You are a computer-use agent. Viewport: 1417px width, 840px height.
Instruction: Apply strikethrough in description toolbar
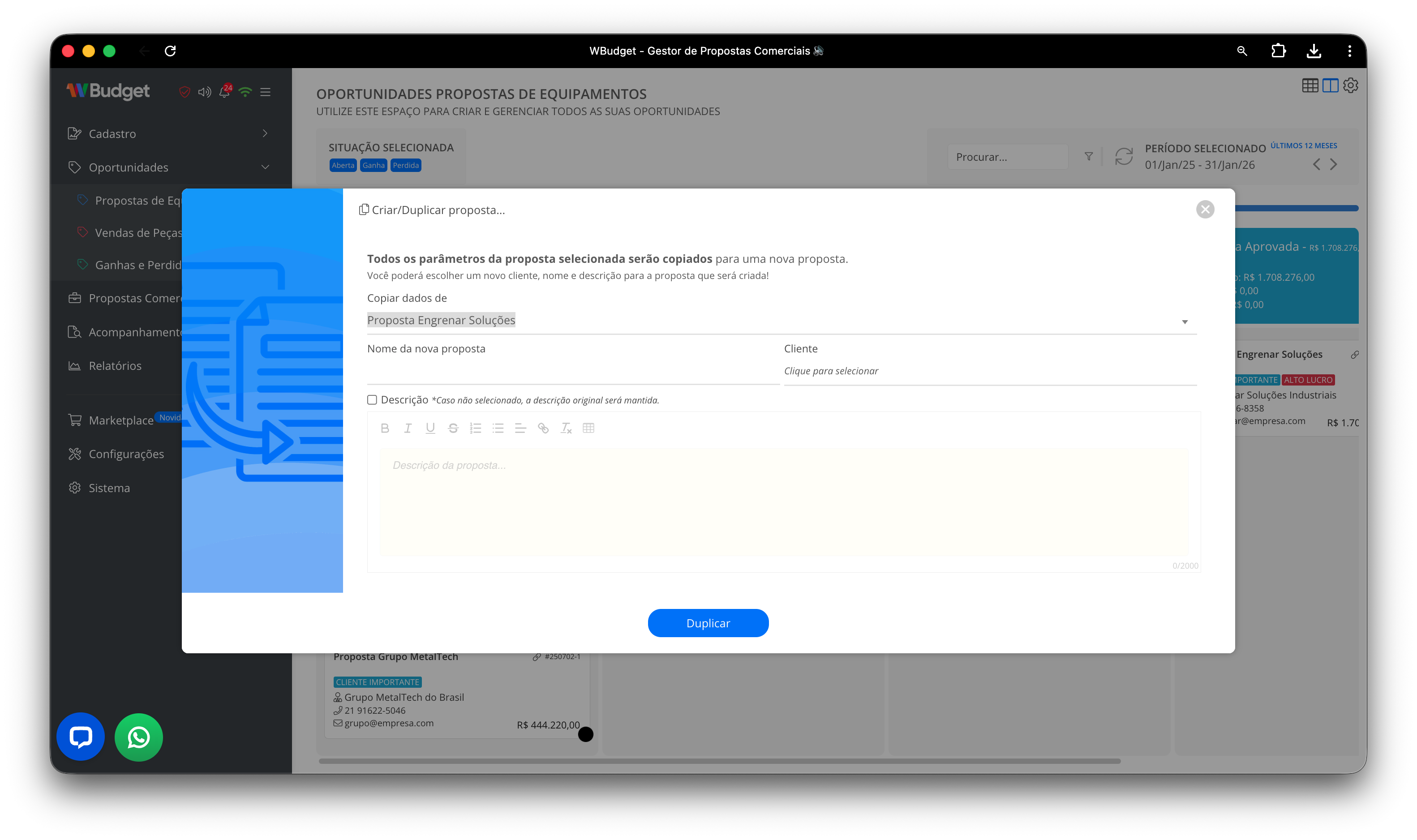point(453,428)
